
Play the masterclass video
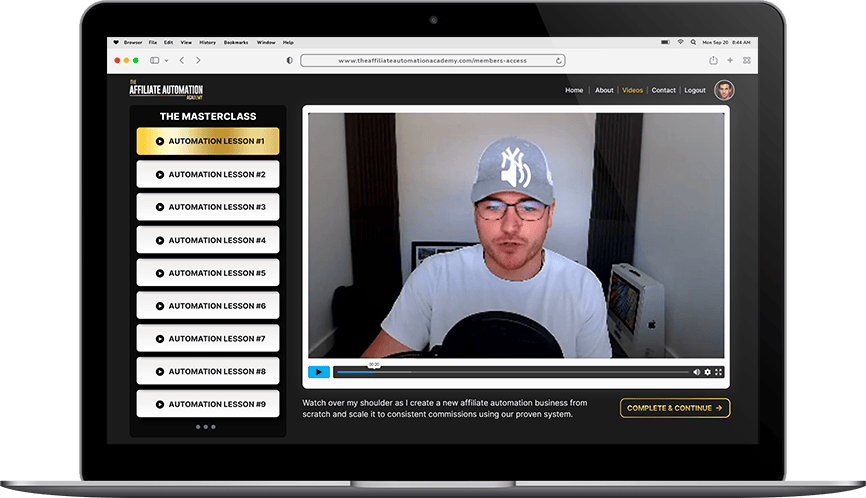[318, 372]
